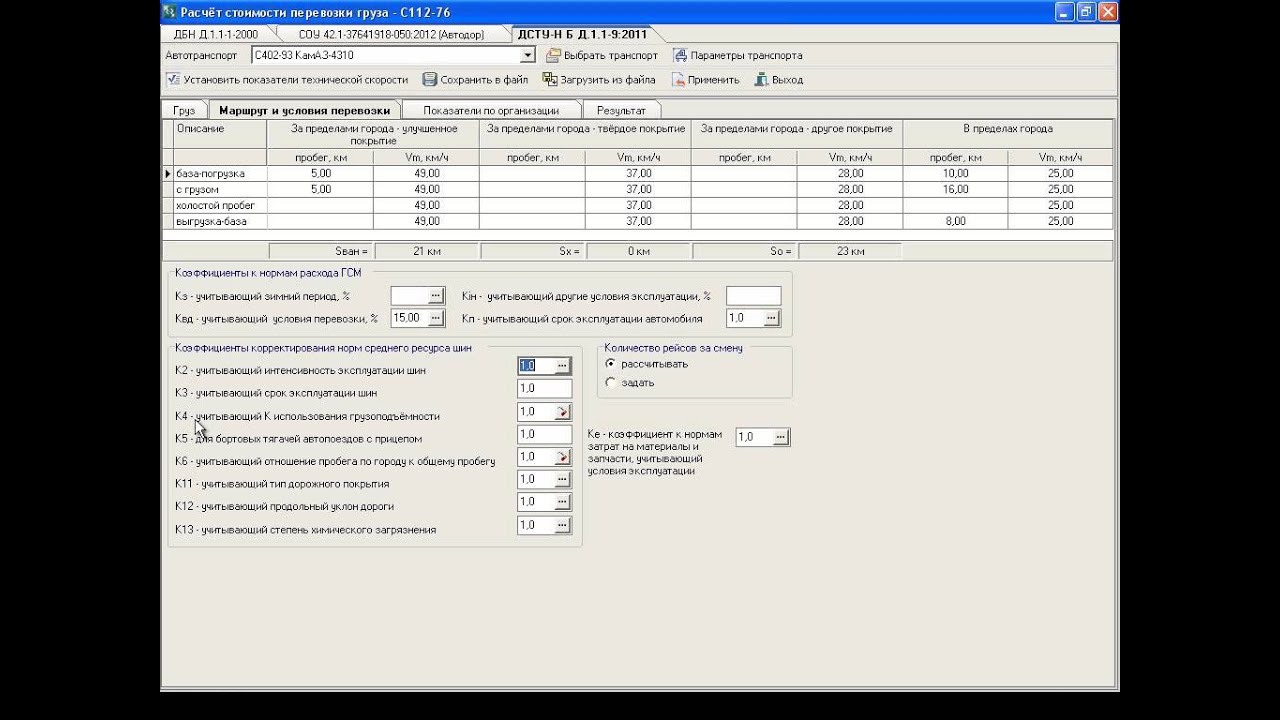Click the 0 км Sx total
This screenshot has height=720, width=1280.
[x=638, y=251]
